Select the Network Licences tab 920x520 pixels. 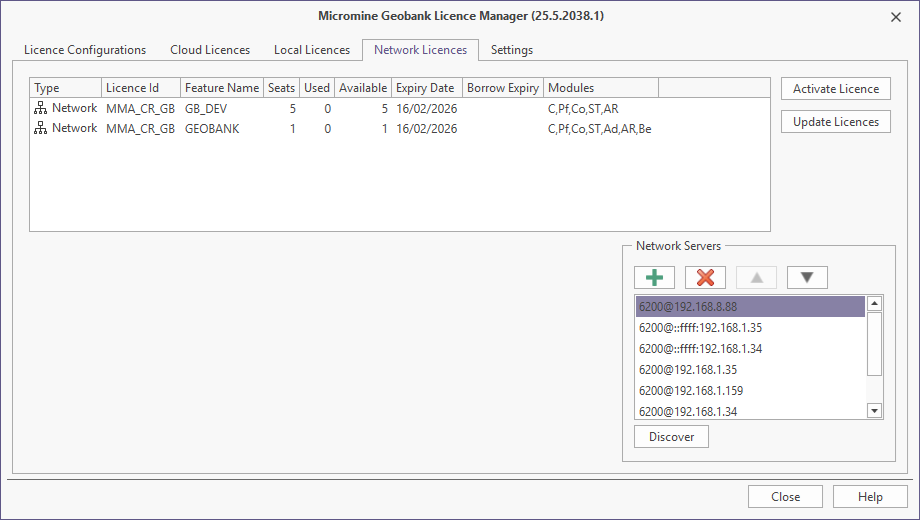click(421, 50)
